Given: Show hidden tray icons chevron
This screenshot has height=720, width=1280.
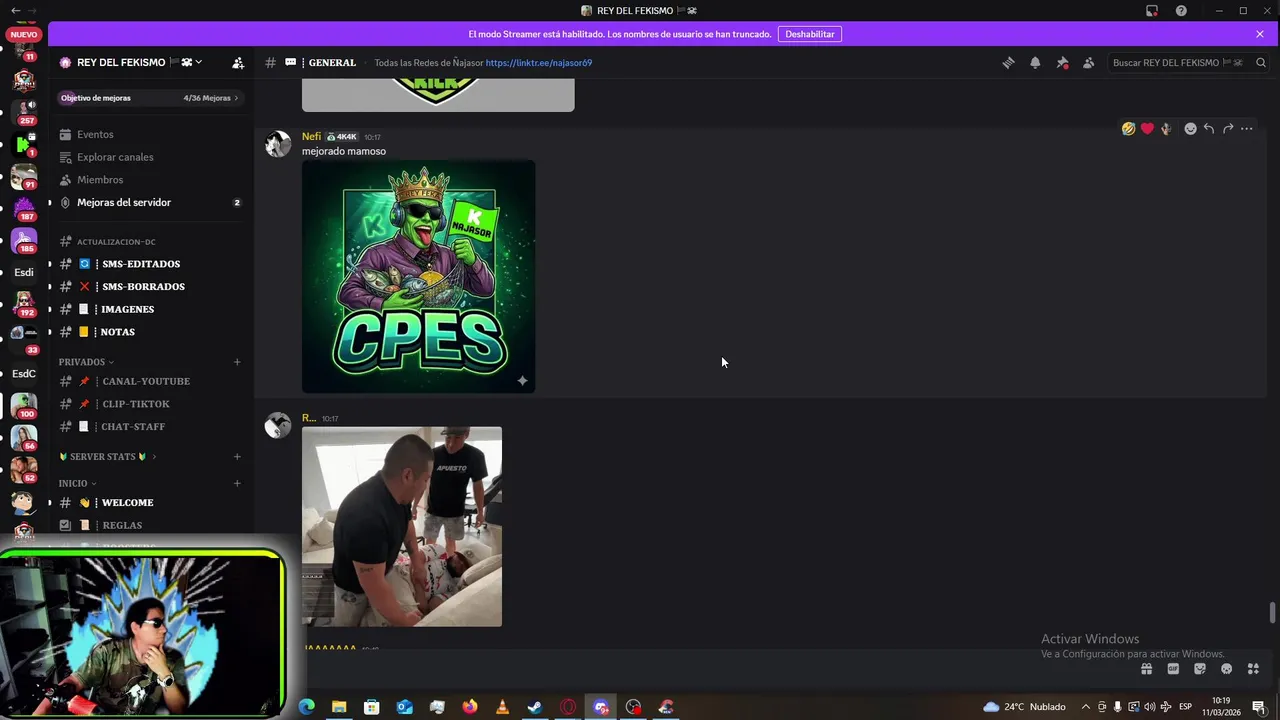Looking at the screenshot, I should [1086, 707].
